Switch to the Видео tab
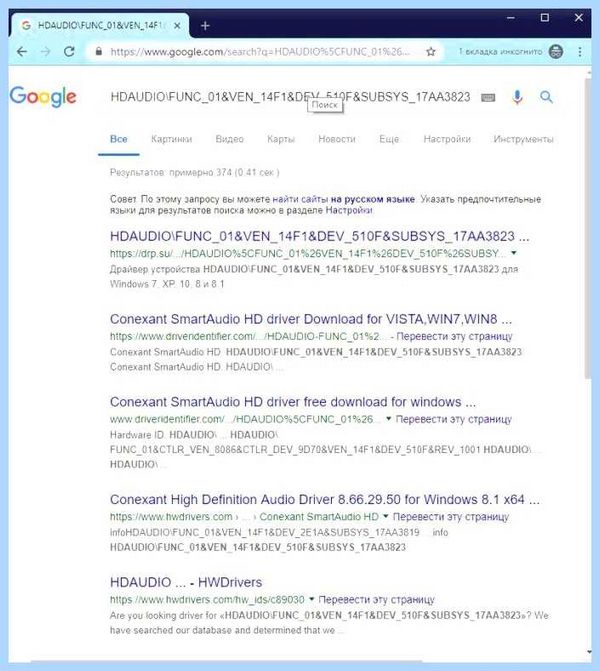600x671 pixels. click(229, 139)
